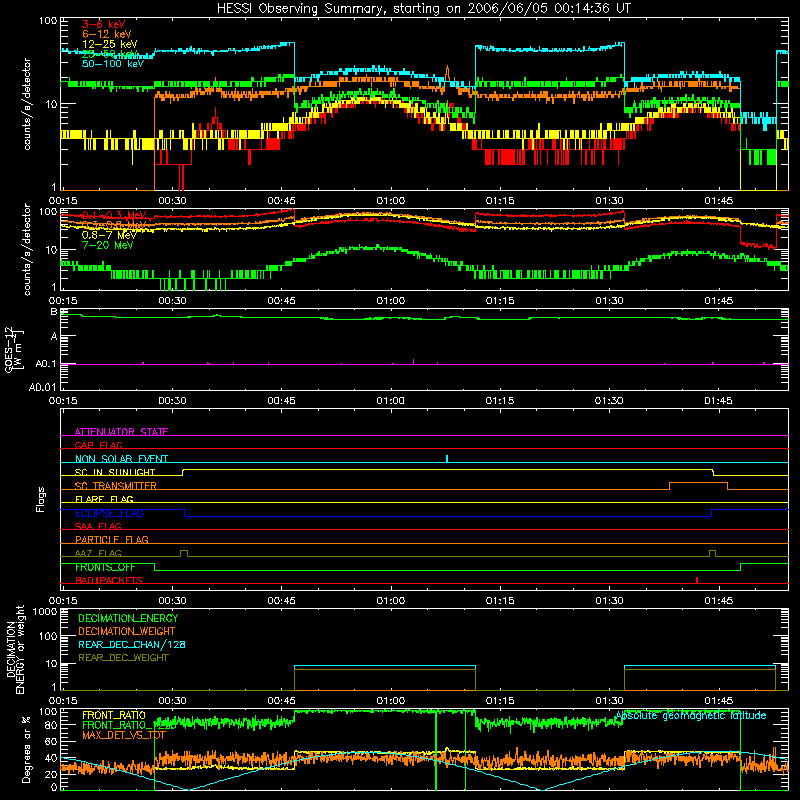
Task: Click the HESSI Observing Summary title text
Action: coord(424,8)
